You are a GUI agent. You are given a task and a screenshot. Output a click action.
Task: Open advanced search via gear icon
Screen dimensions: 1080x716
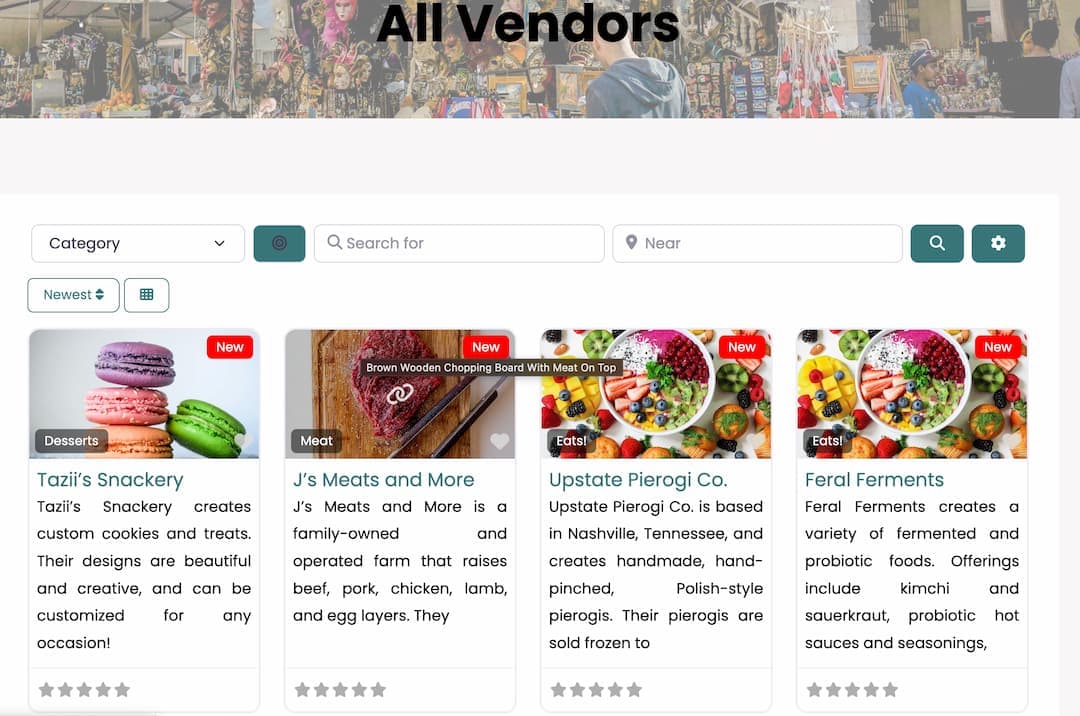[998, 243]
